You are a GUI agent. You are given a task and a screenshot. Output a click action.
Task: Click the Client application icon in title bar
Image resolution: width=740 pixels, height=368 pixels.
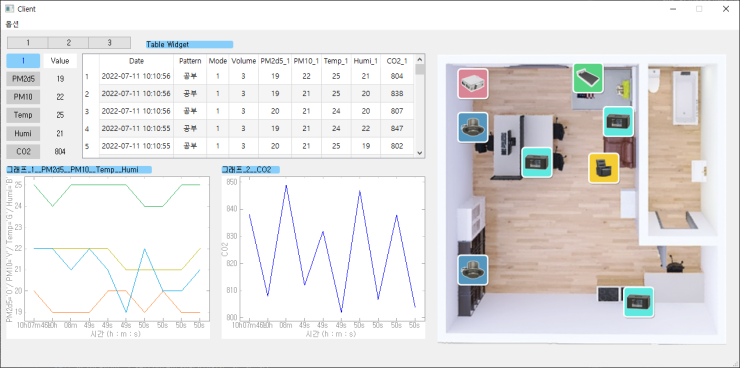tap(9, 8)
